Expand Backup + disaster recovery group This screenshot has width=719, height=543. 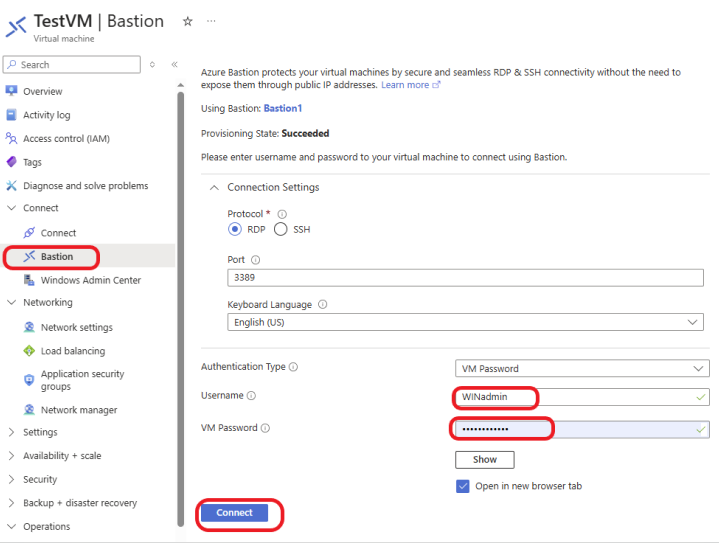click(11, 503)
